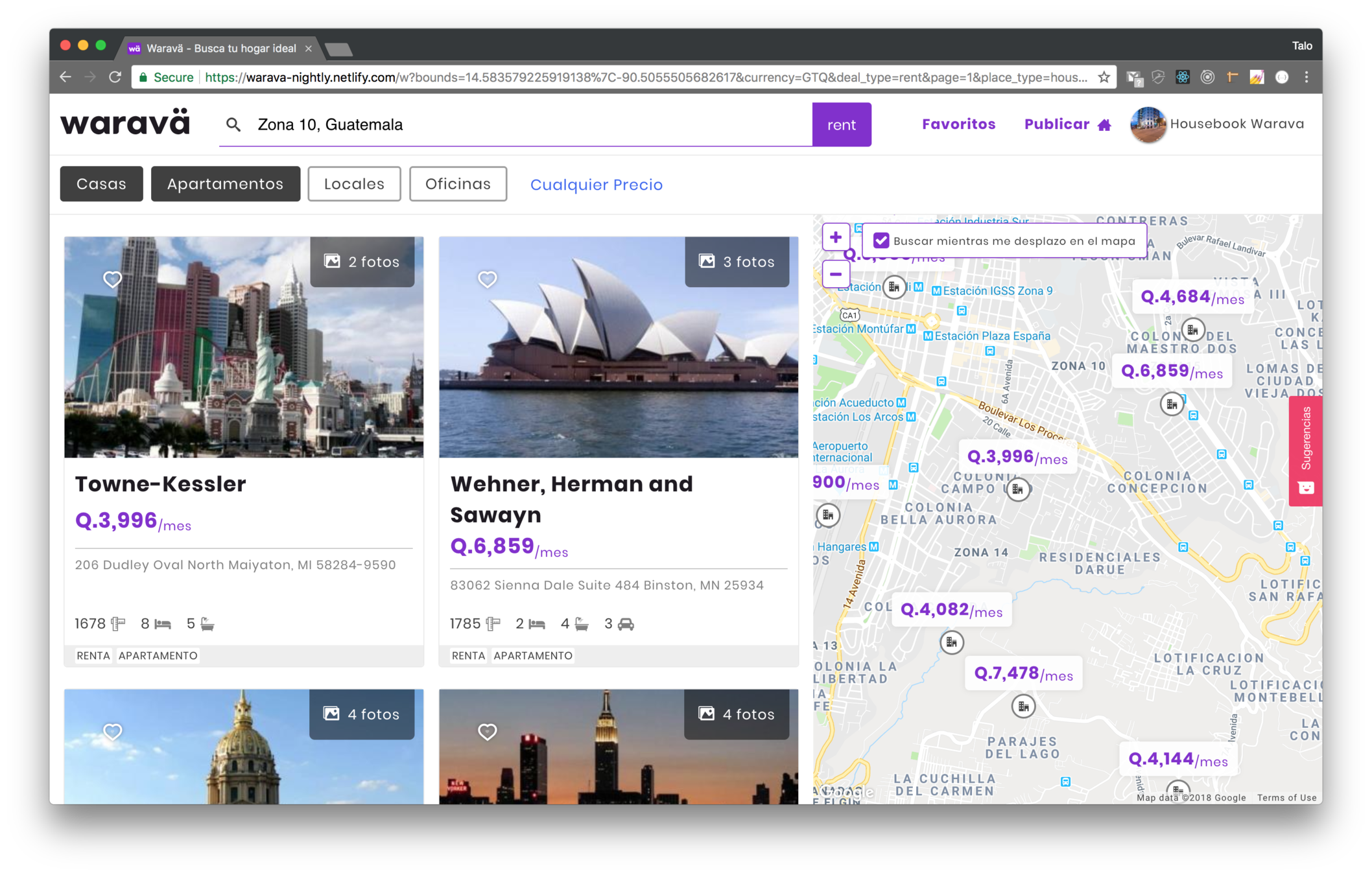This screenshot has height=875, width=1372.
Task: Open the rent deal type selector
Action: click(841, 124)
